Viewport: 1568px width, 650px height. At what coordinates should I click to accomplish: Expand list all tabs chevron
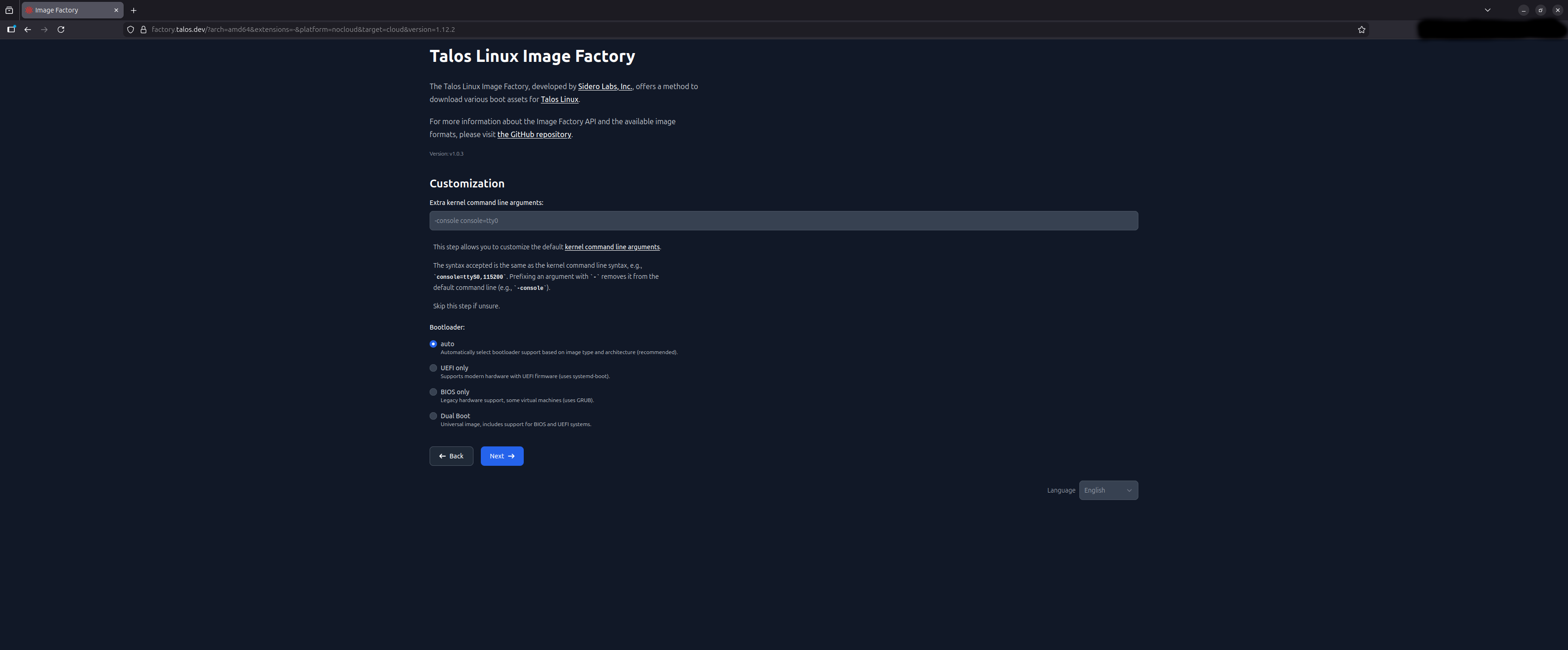coord(1487,10)
